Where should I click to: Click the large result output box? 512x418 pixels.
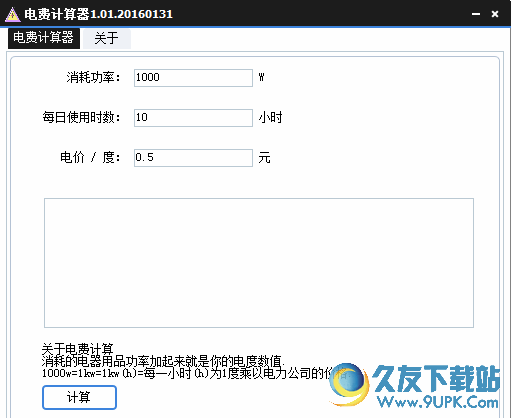[x=259, y=263]
